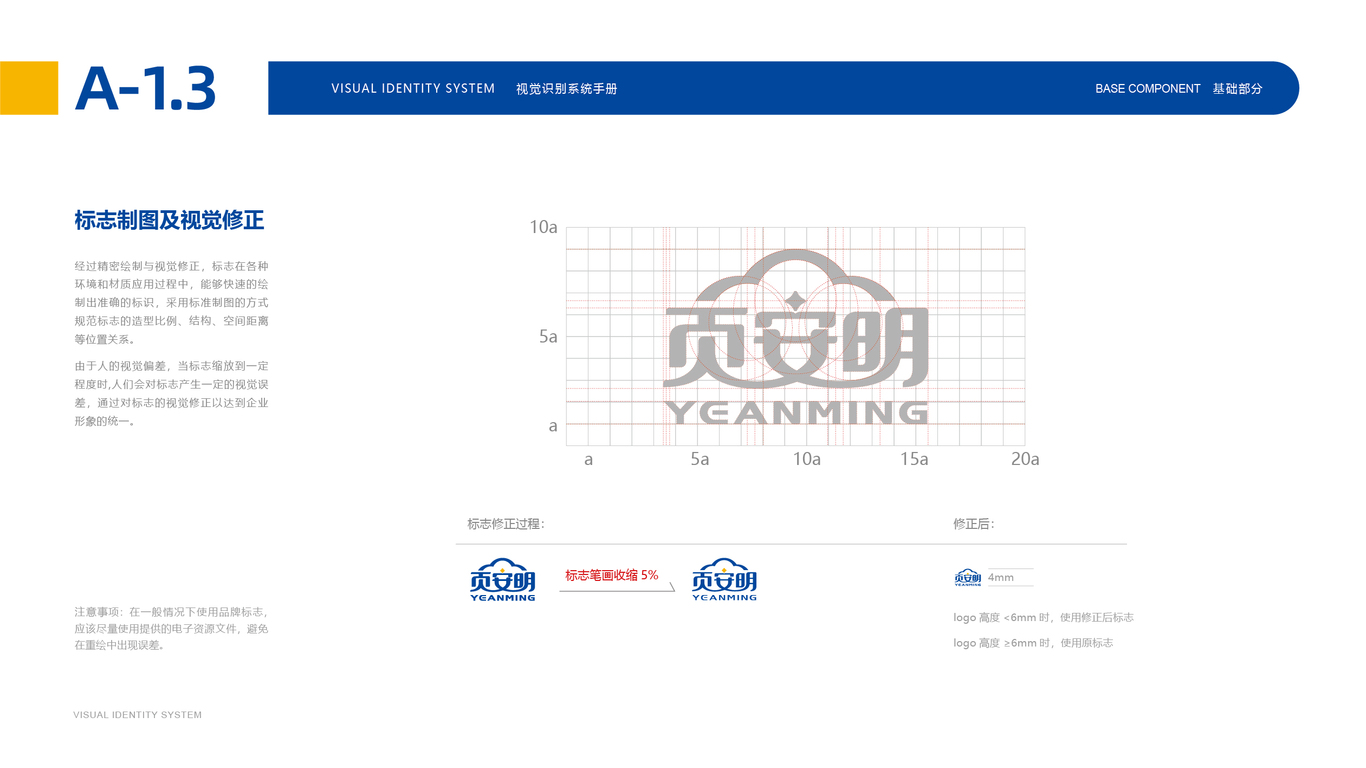Viewport: 1366px width, 768px height.
Task: Click the paragraph beginning "经过精密绘制与视觉修正"
Action: pos(171,303)
